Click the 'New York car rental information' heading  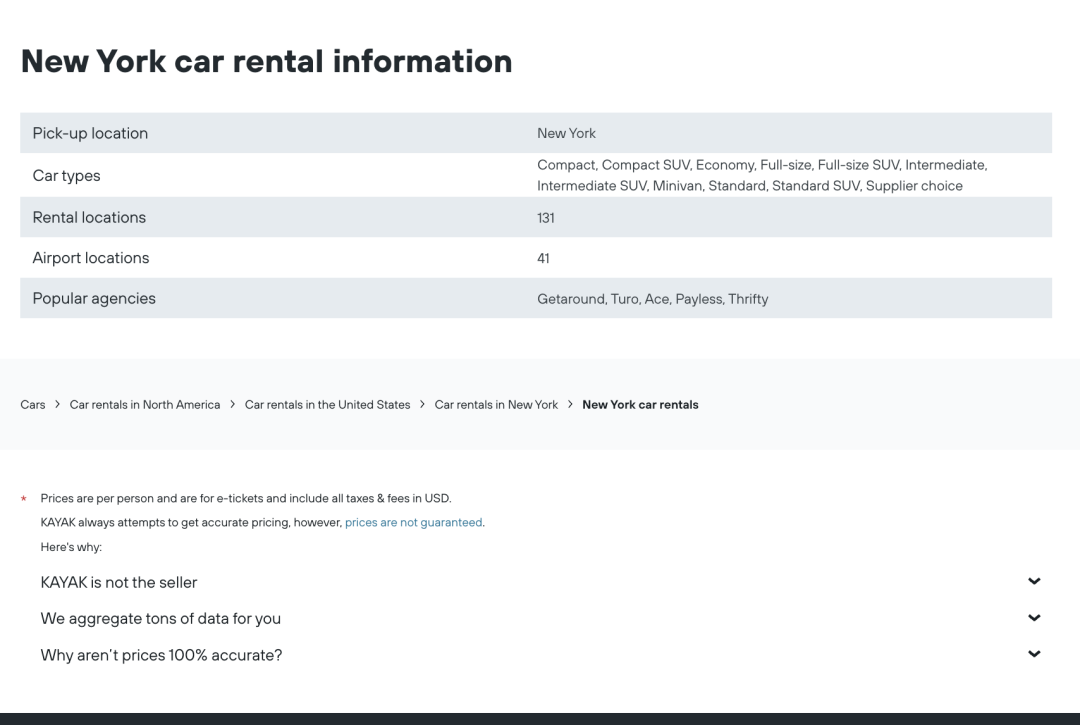pos(266,61)
